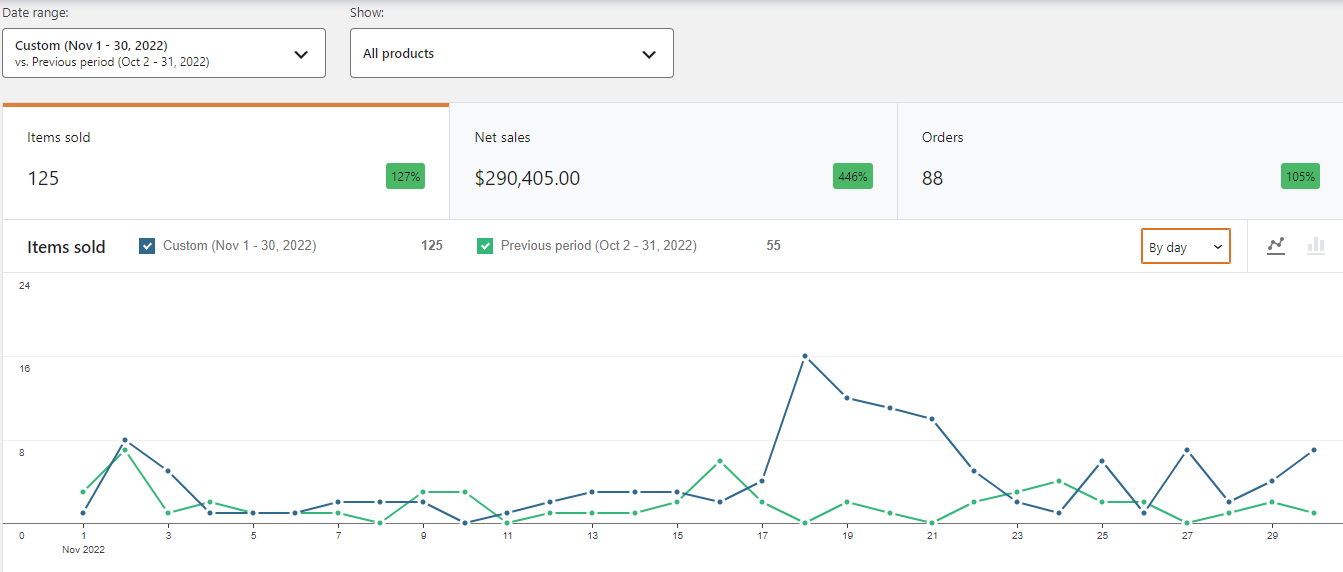Select the Orders tab
Image resolution: width=1343 pixels, height=572 pixels.
point(1120,161)
